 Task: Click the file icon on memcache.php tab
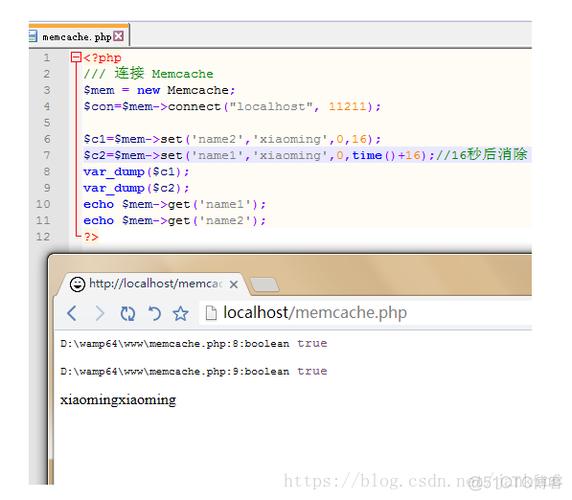33,36
